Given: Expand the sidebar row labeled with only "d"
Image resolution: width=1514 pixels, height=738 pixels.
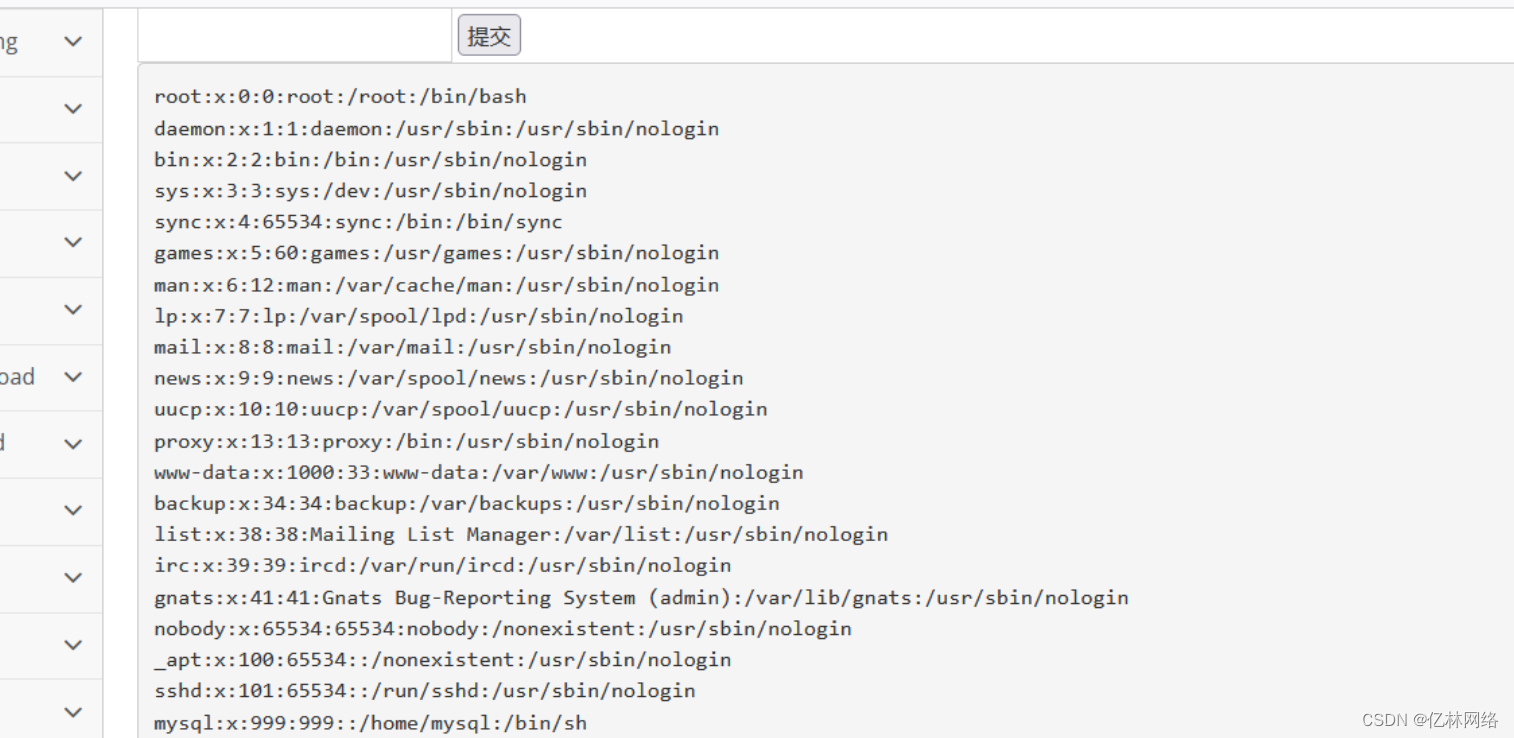Looking at the screenshot, I should pos(73,444).
